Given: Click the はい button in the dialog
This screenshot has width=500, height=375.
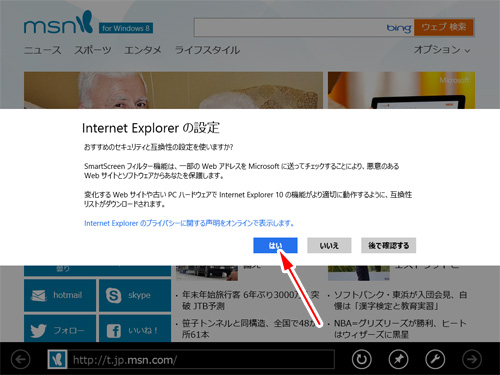Looking at the screenshot, I should 275,245.
